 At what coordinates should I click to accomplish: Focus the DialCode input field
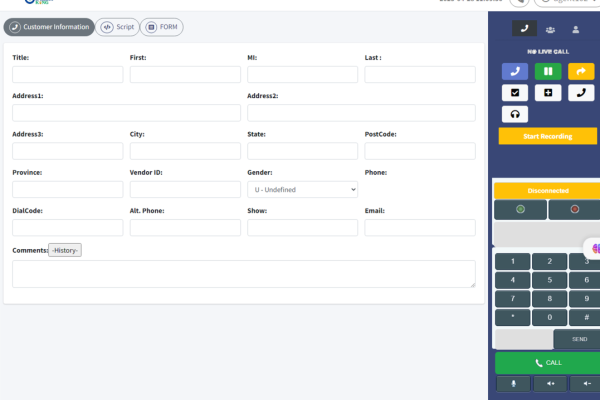coord(68,228)
